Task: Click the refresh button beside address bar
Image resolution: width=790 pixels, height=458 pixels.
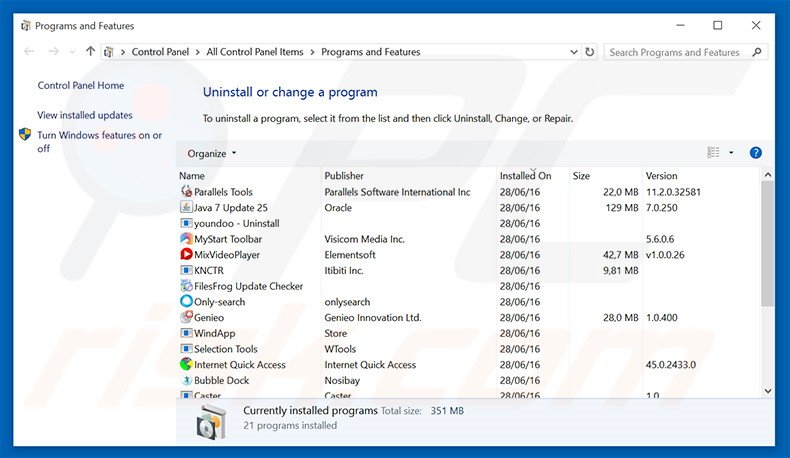Action: pyautogui.click(x=589, y=52)
